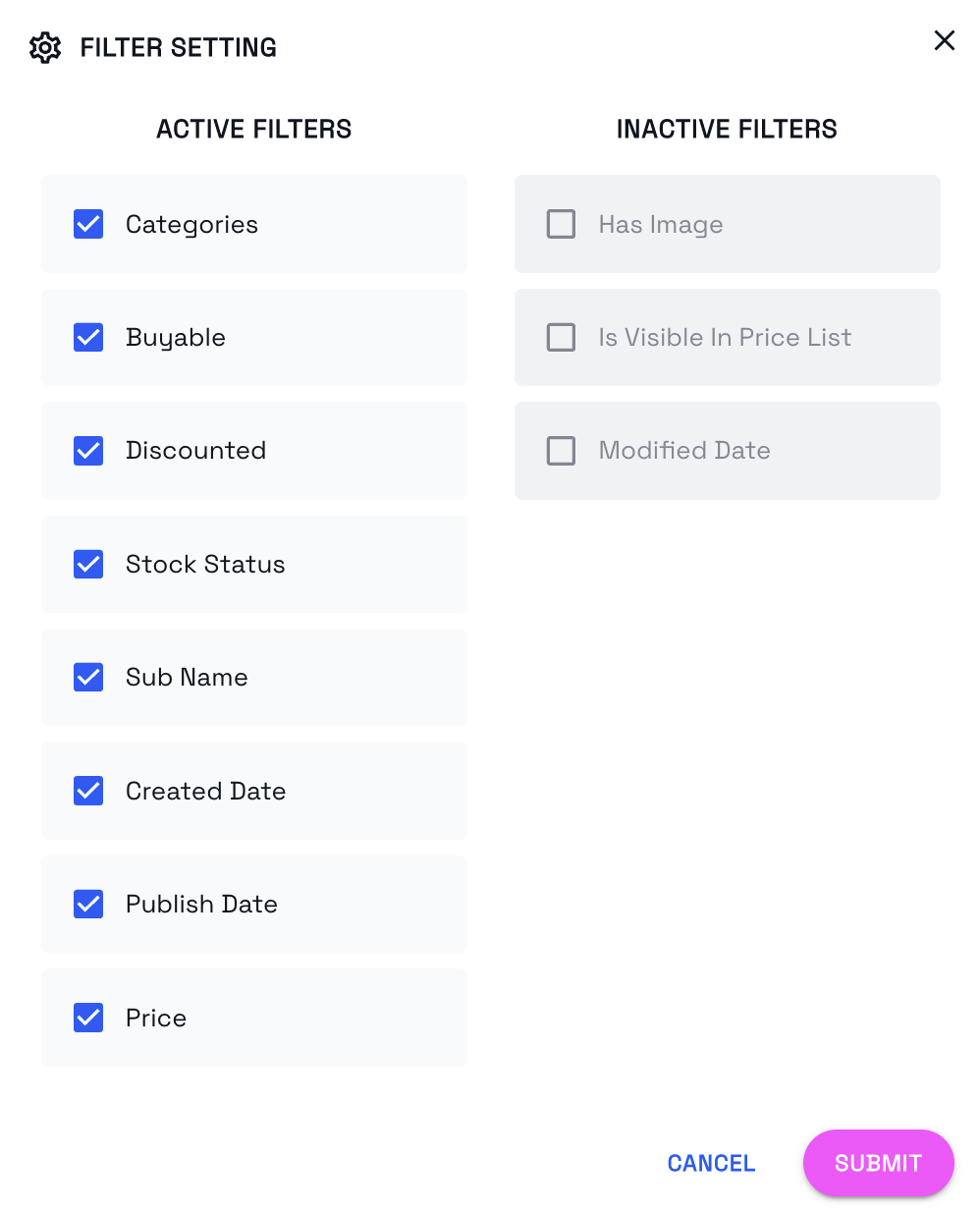Disable the Publish Date checkbox

point(88,905)
